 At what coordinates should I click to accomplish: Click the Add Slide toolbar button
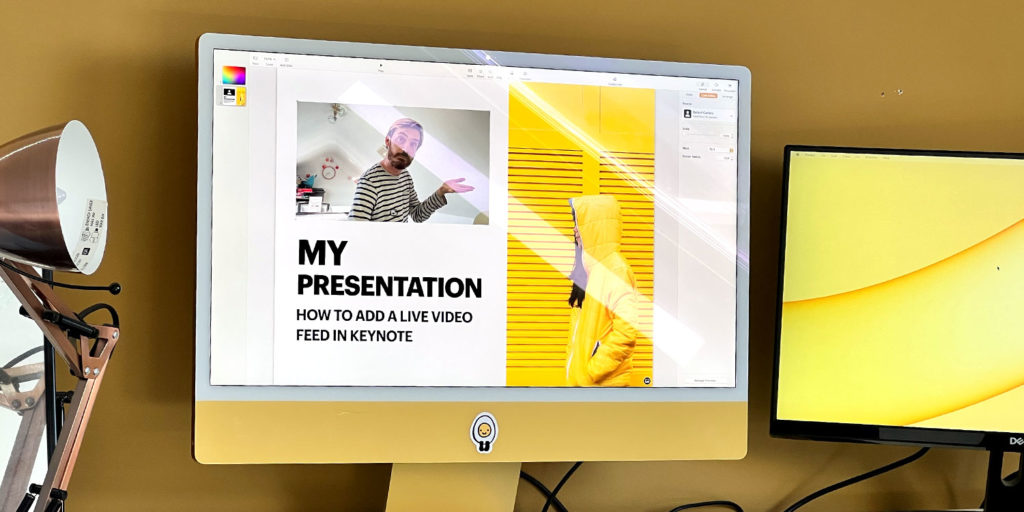click(286, 62)
